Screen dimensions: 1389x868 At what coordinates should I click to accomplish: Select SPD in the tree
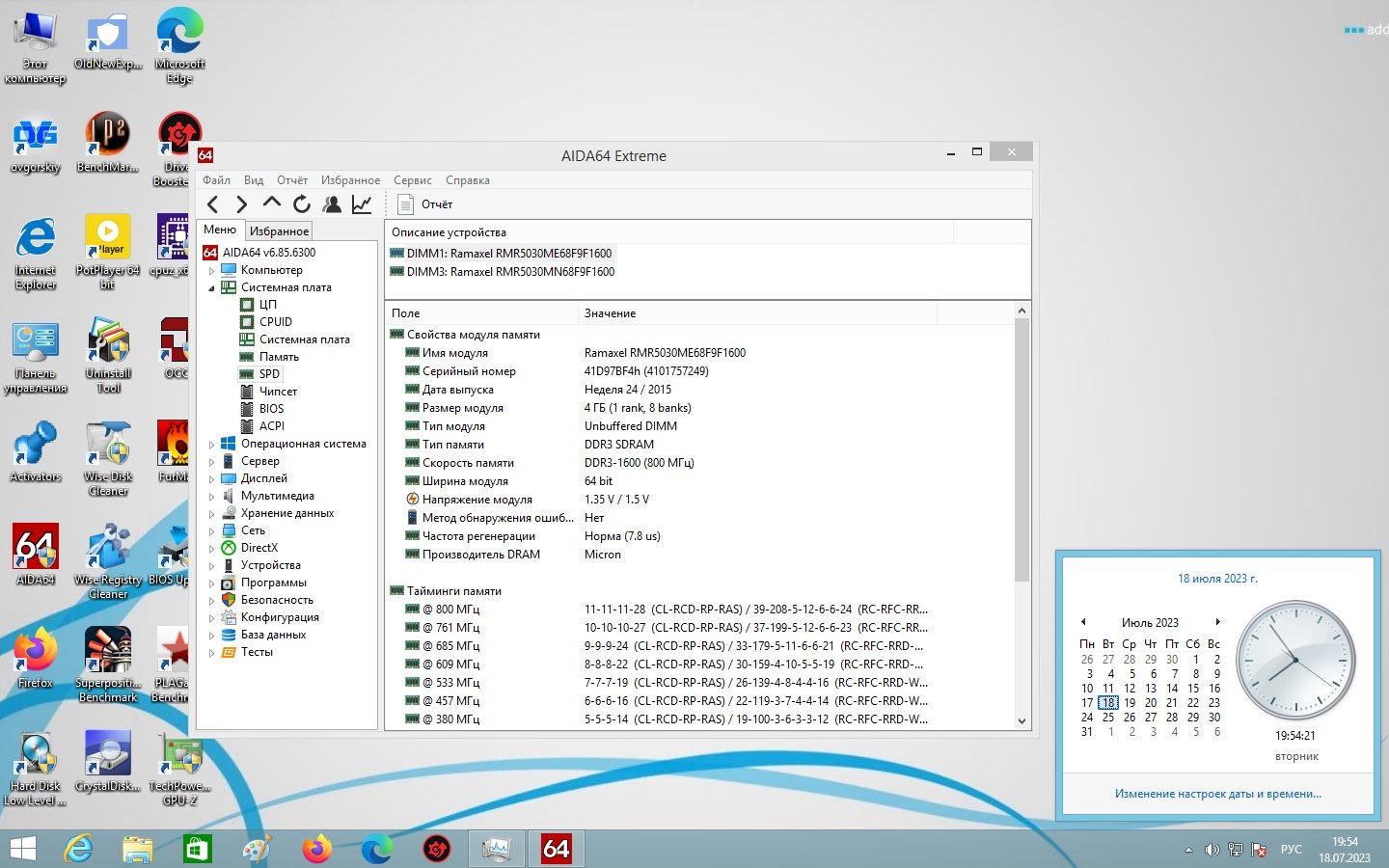[x=269, y=374]
